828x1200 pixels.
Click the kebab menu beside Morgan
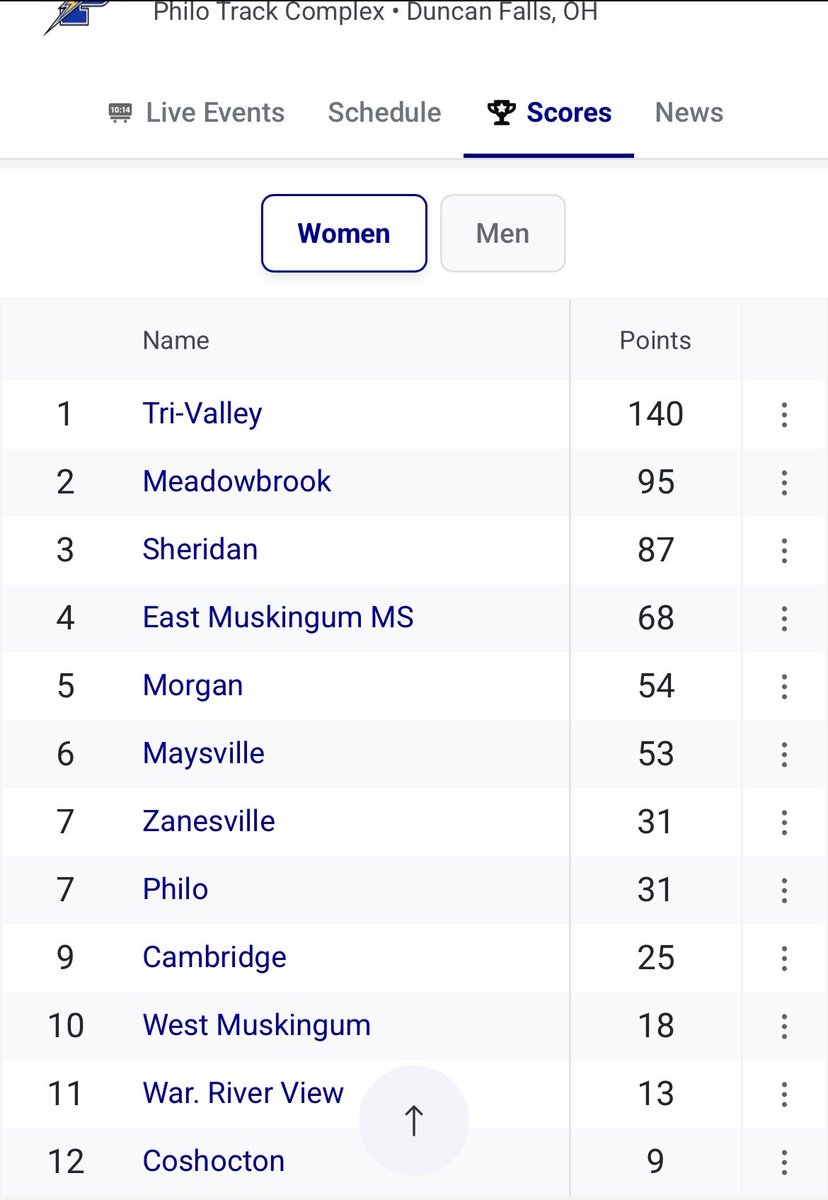coord(784,686)
